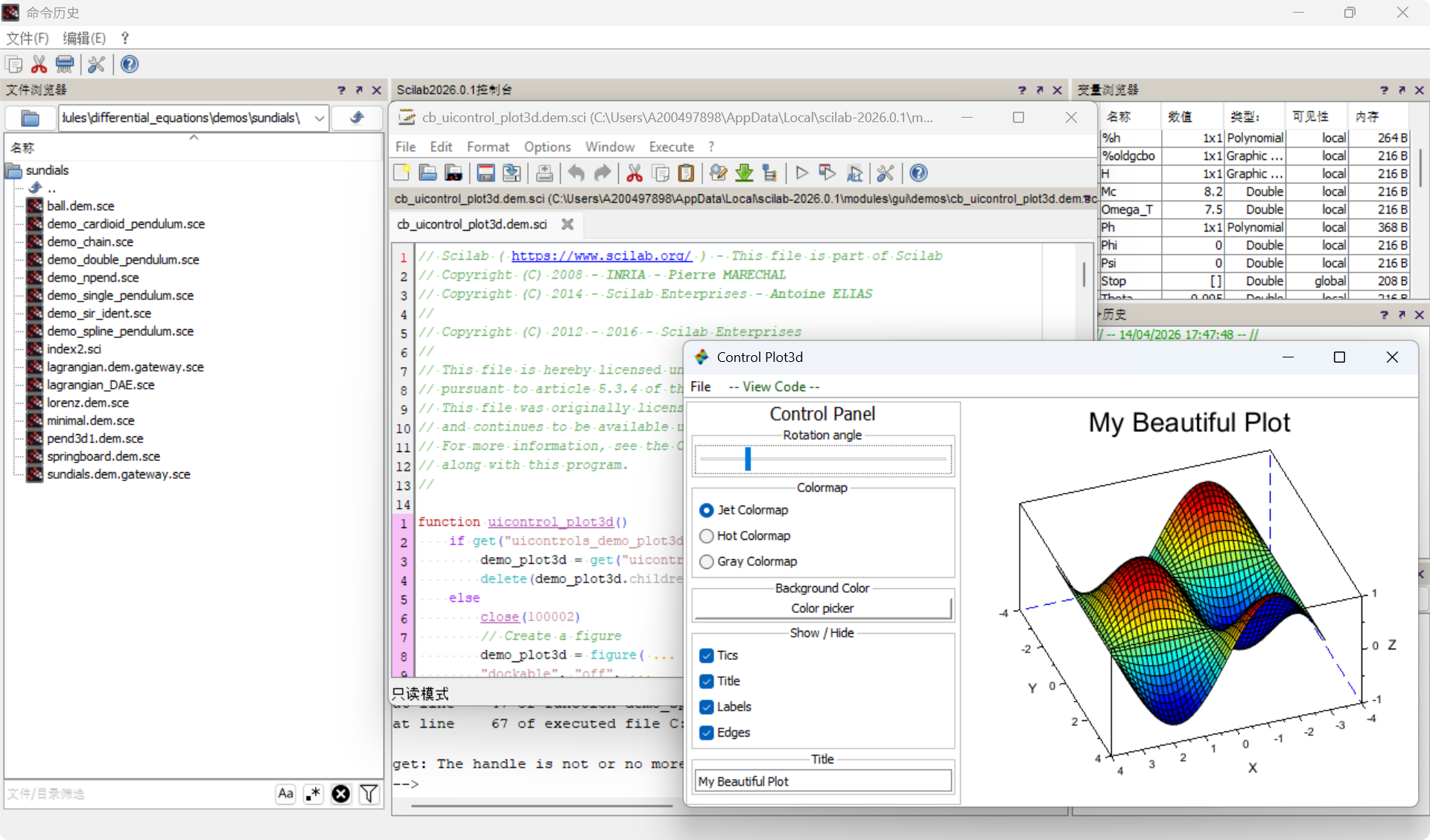Switch to the cb_uicontrol_plot3d.dem.sci tab
Viewport: 1430px width, 840px height.
pyautogui.click(x=472, y=224)
